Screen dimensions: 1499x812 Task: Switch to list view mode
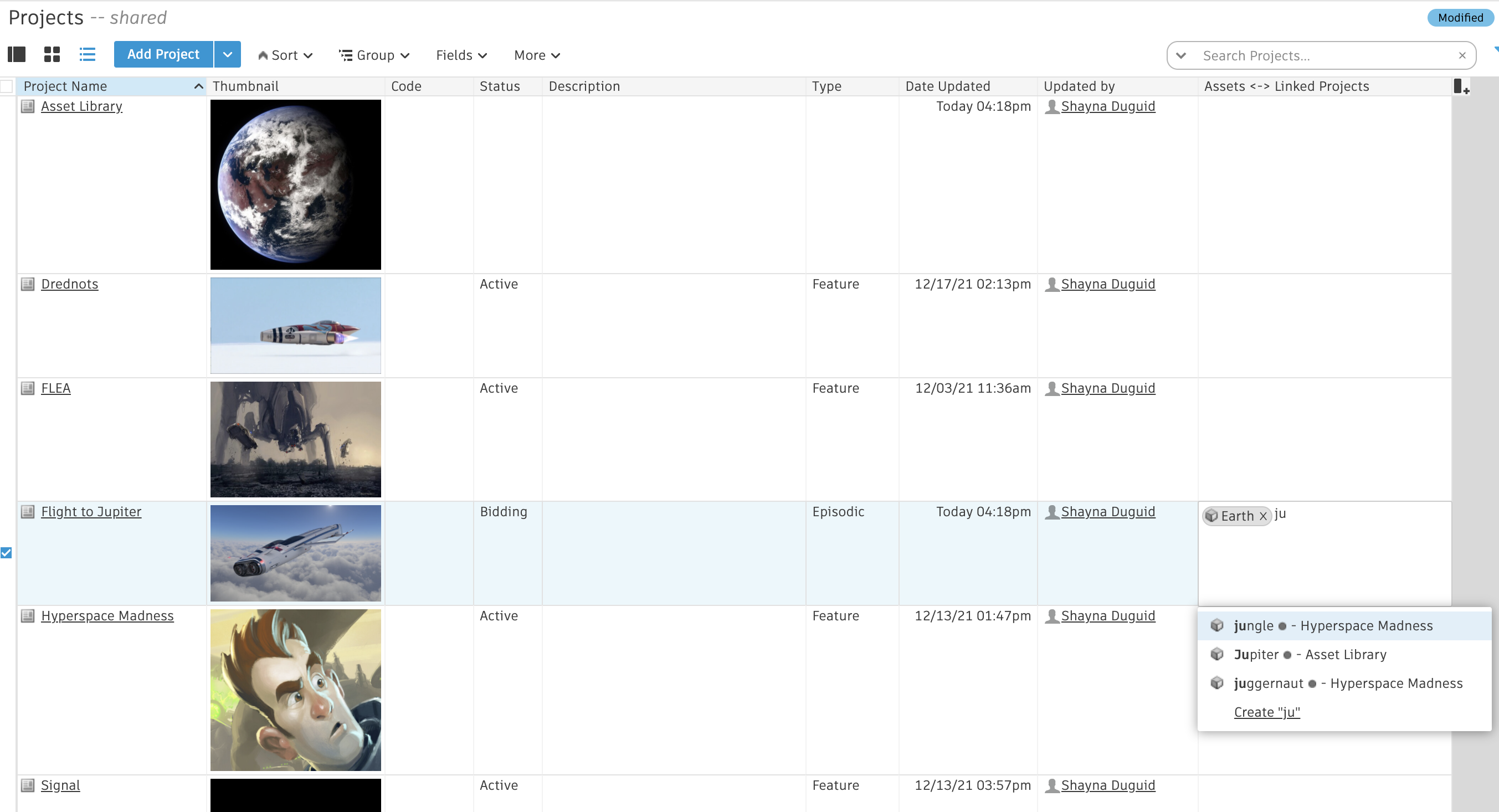tap(88, 55)
